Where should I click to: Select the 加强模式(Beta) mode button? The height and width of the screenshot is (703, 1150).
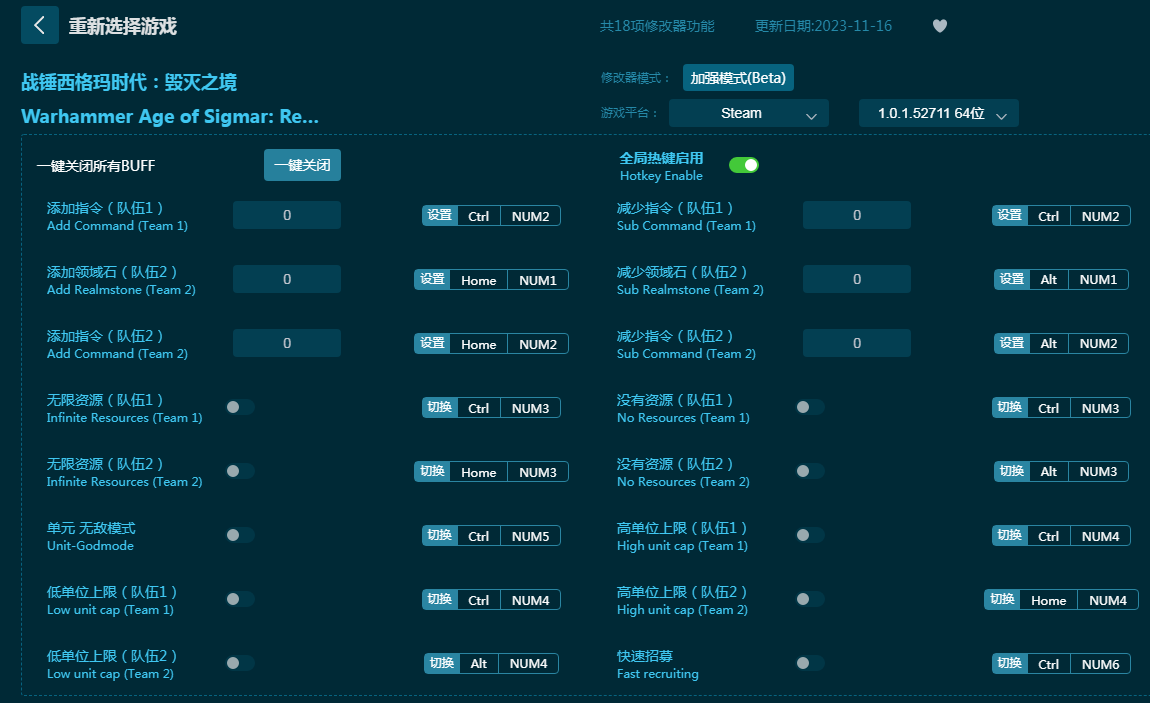point(738,77)
